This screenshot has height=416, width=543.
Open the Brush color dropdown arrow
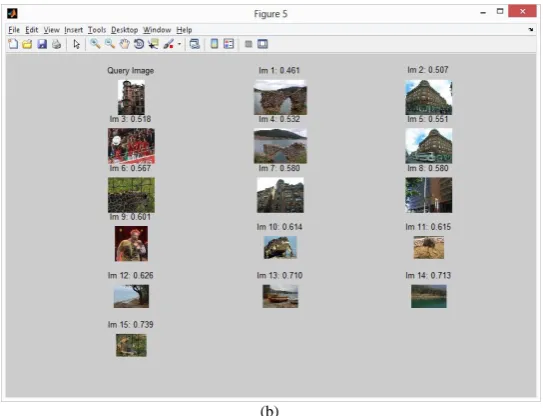coord(179,44)
